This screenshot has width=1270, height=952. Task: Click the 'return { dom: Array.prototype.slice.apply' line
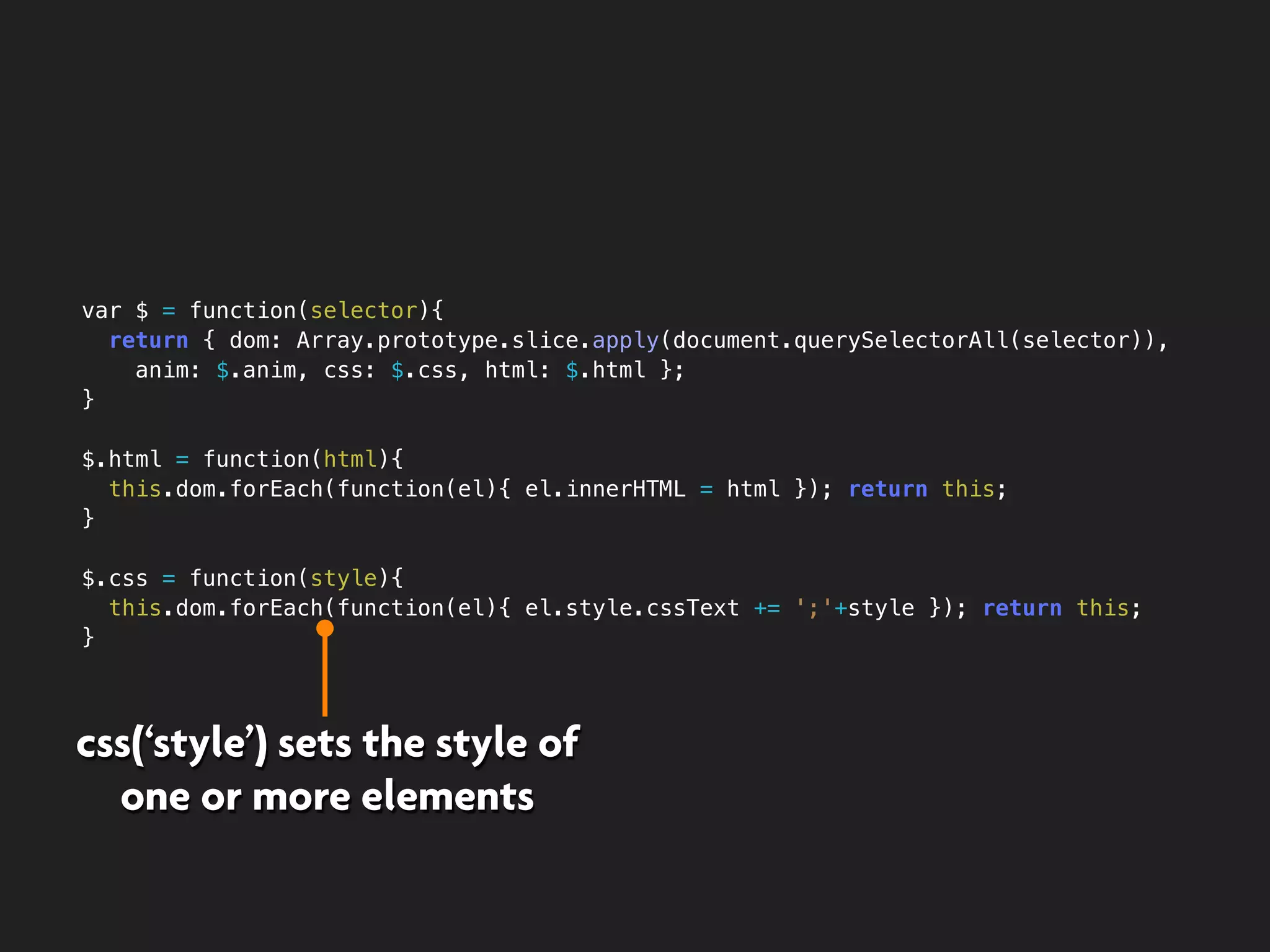[639, 340]
